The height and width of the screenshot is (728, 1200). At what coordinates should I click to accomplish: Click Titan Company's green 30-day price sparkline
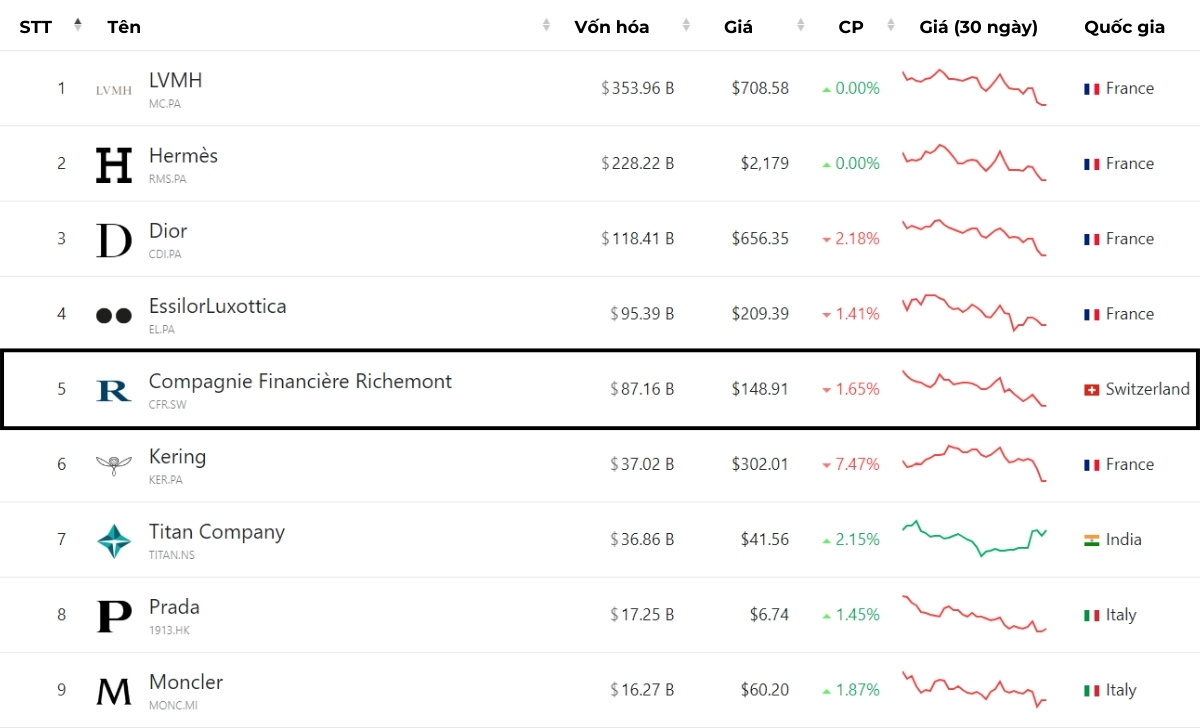click(975, 539)
